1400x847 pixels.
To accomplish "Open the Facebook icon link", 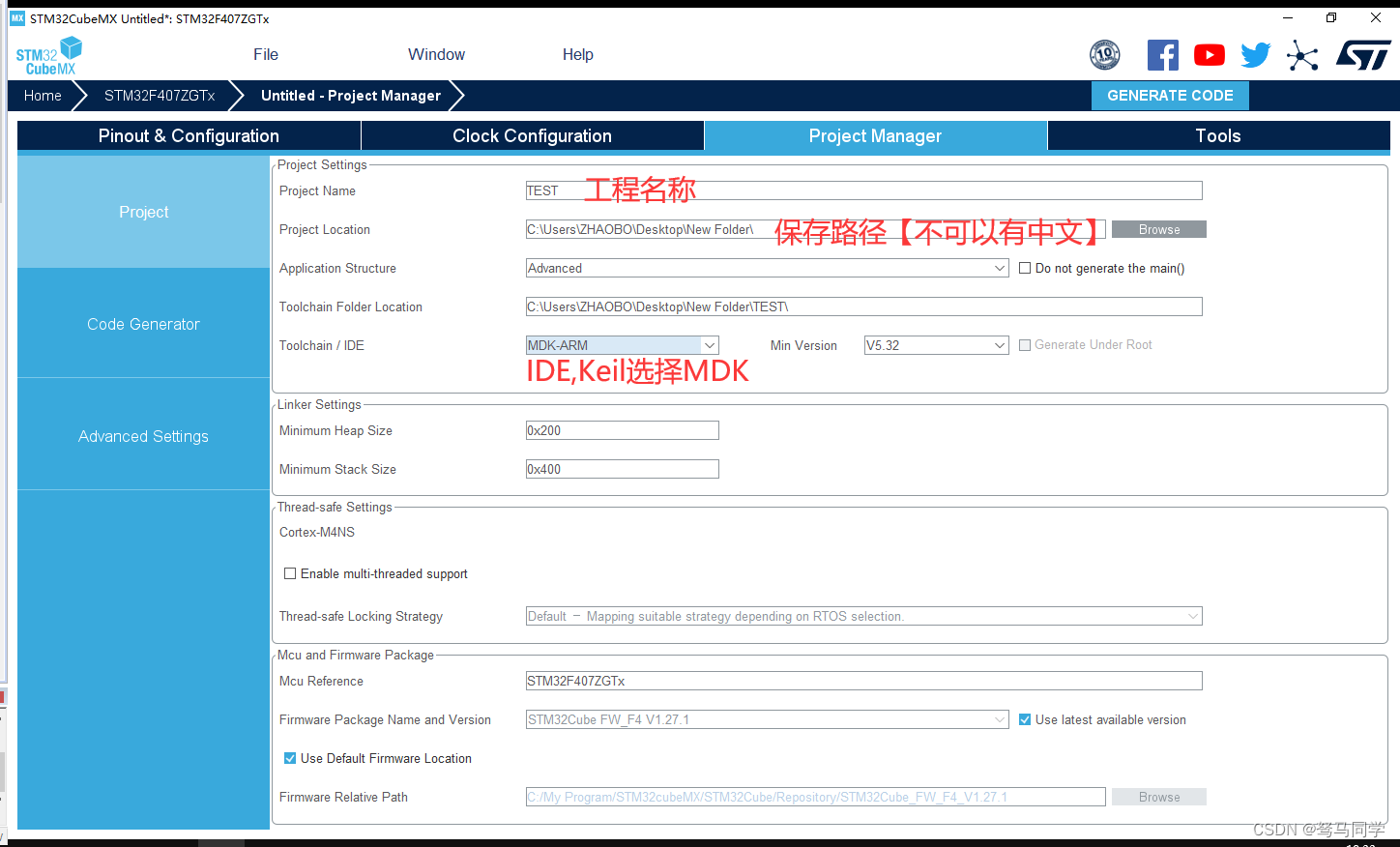I will [1162, 55].
